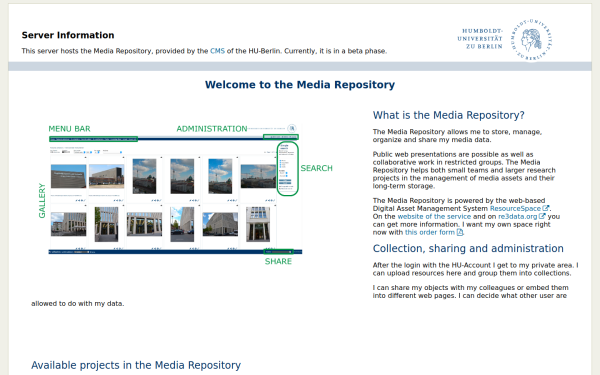600x375 pixels.
Task: Open the CMS link in server information
Action: (x=217, y=51)
